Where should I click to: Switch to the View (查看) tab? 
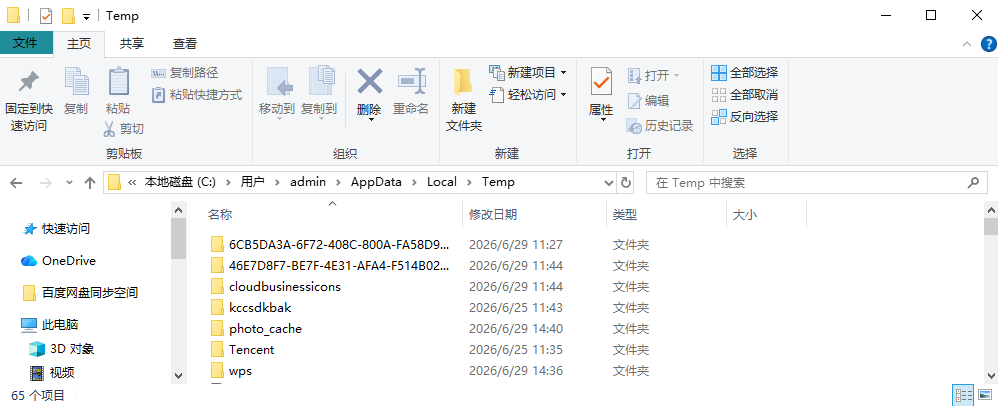coord(185,43)
